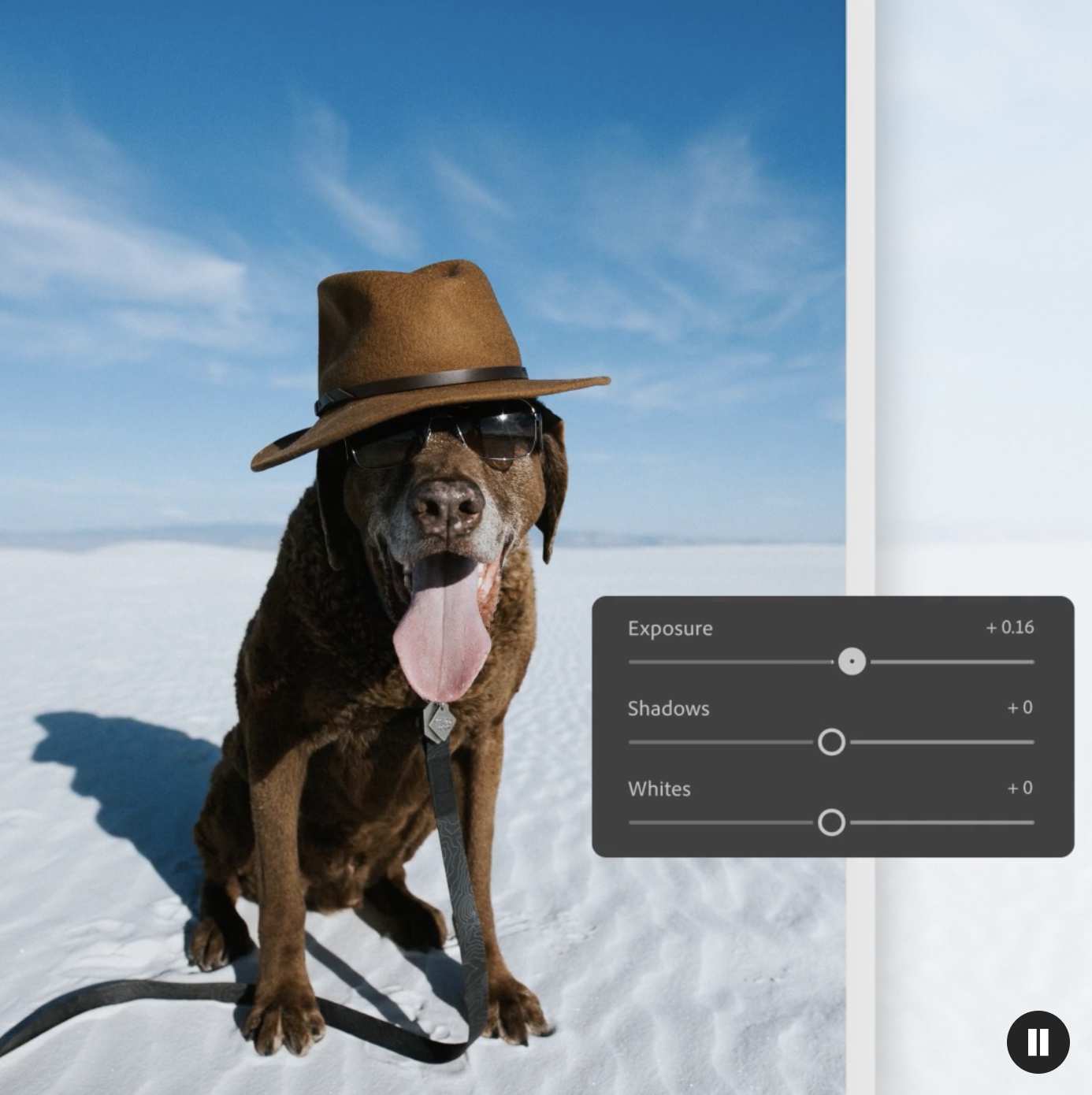Click the Whites track left of the handle

tap(717, 822)
